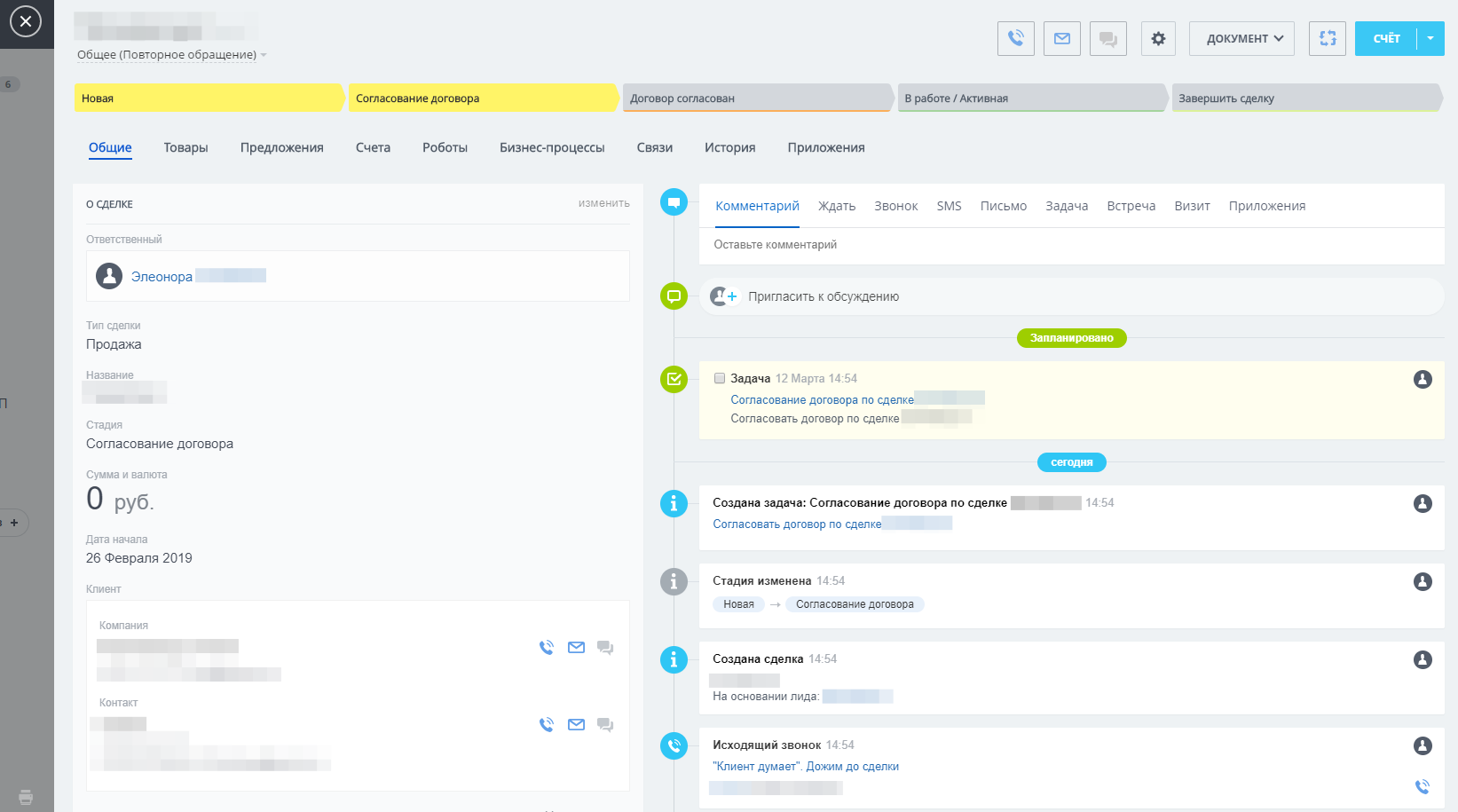
Task: Open chat with contact icon
Action: [605, 725]
